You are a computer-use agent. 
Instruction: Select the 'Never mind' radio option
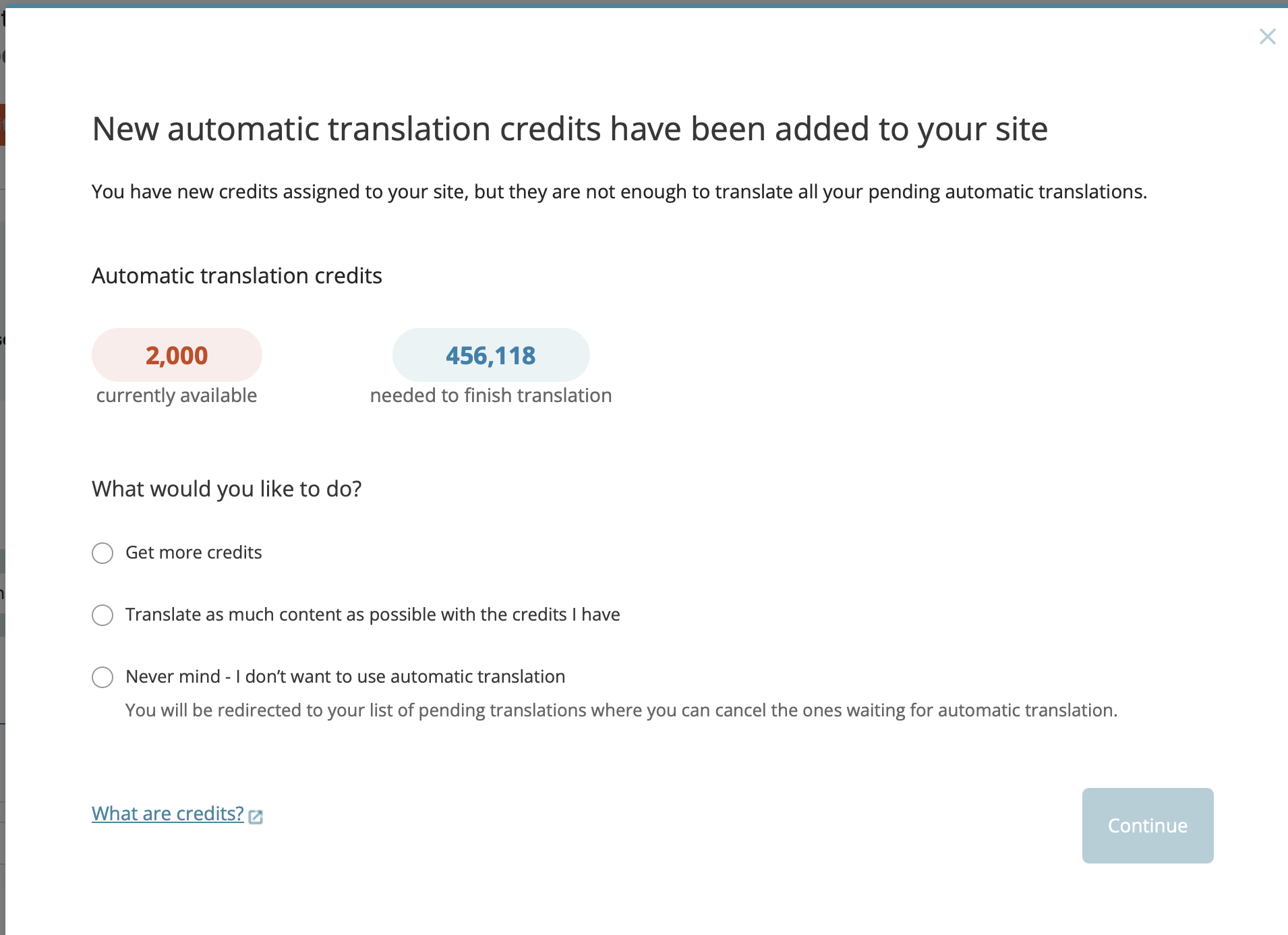(103, 677)
